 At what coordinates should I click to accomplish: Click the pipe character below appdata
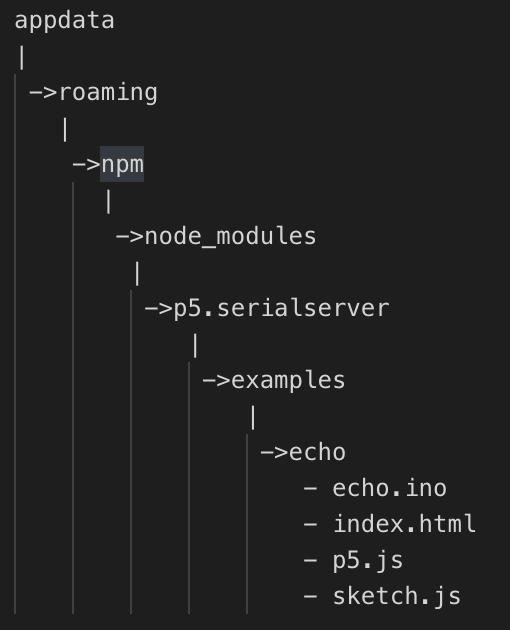click(22, 57)
